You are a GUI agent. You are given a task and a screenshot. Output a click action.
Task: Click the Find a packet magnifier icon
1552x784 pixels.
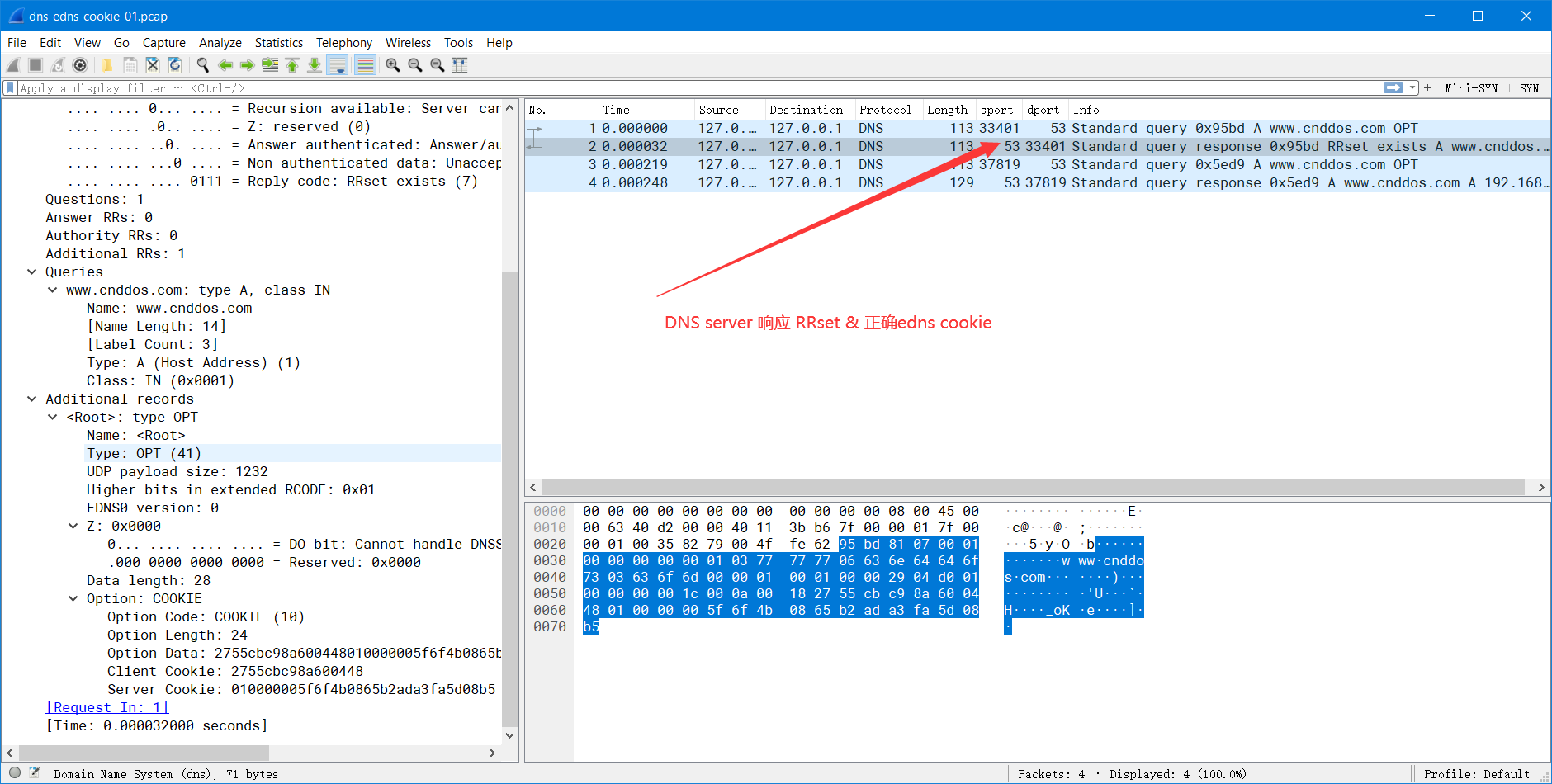pyautogui.click(x=203, y=65)
